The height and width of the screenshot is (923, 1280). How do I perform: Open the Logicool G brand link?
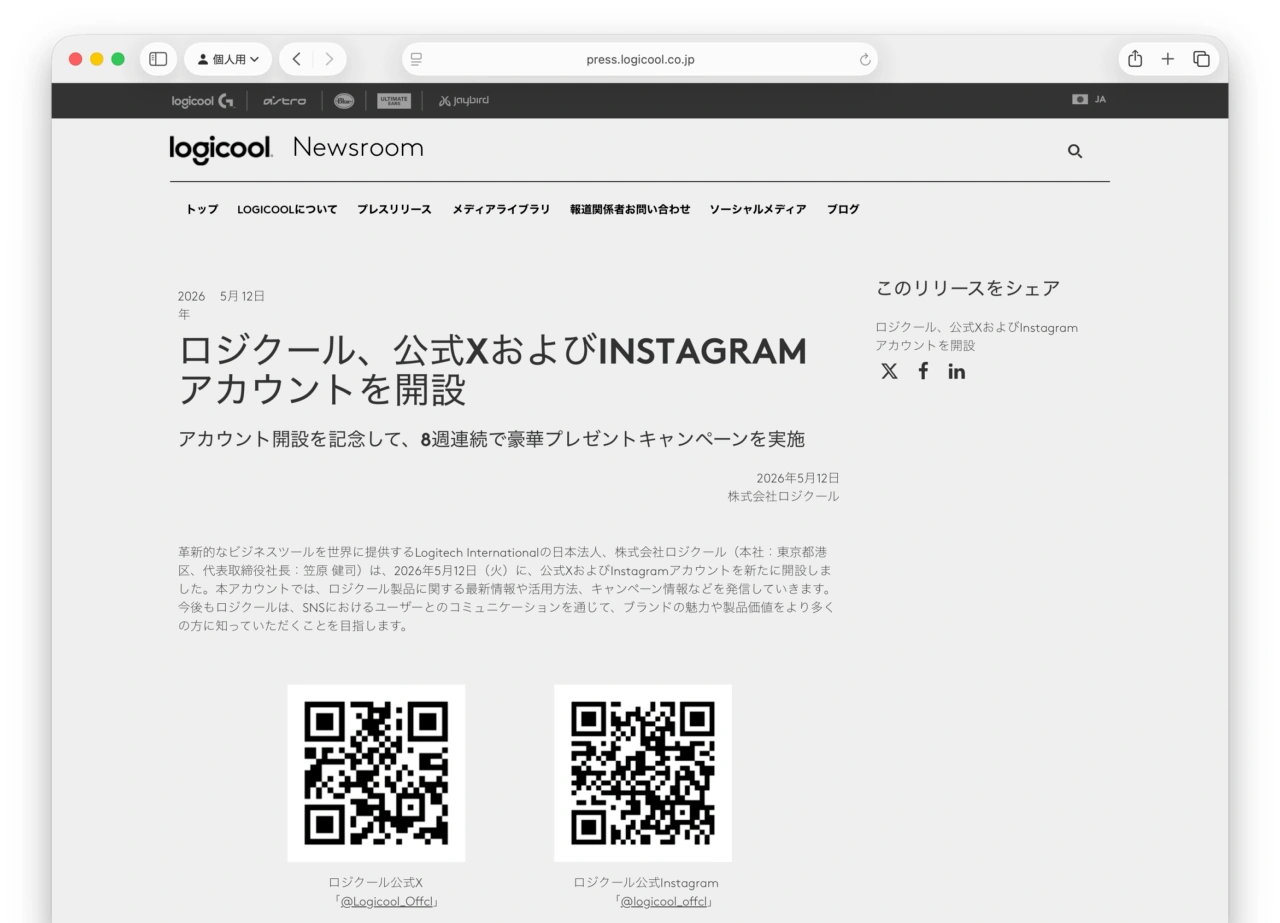201,100
